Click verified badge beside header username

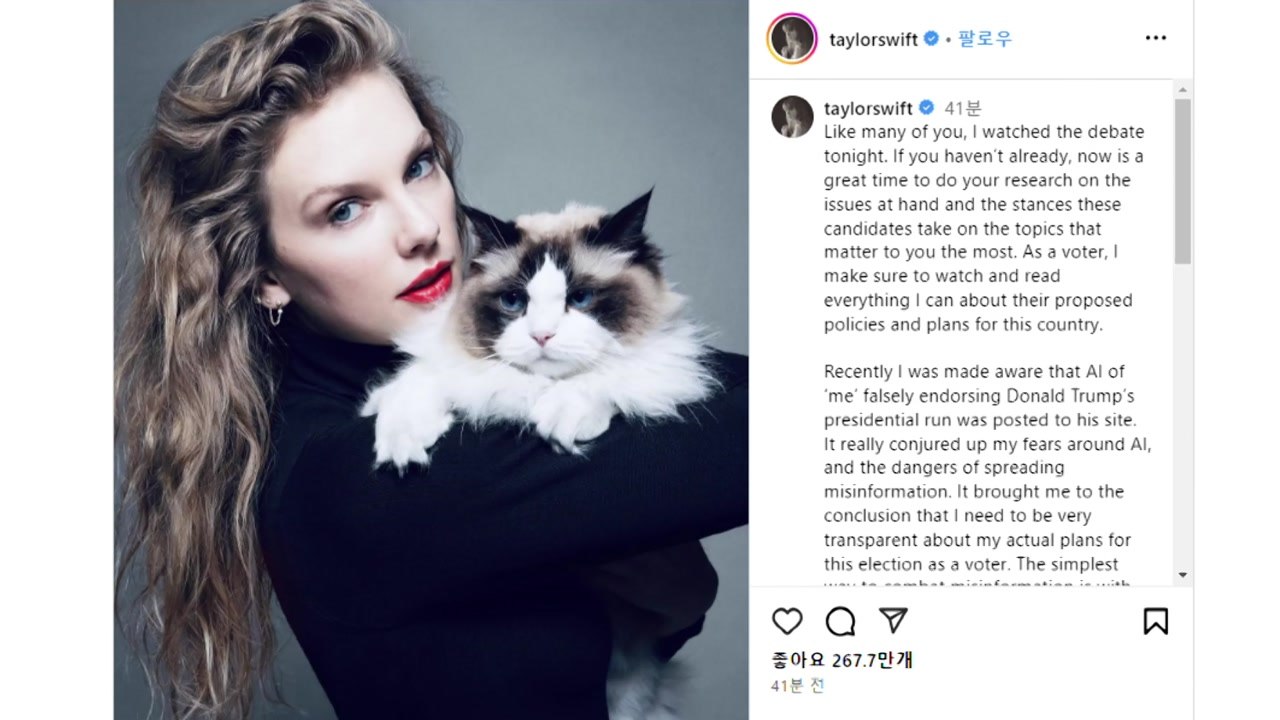[x=931, y=38]
